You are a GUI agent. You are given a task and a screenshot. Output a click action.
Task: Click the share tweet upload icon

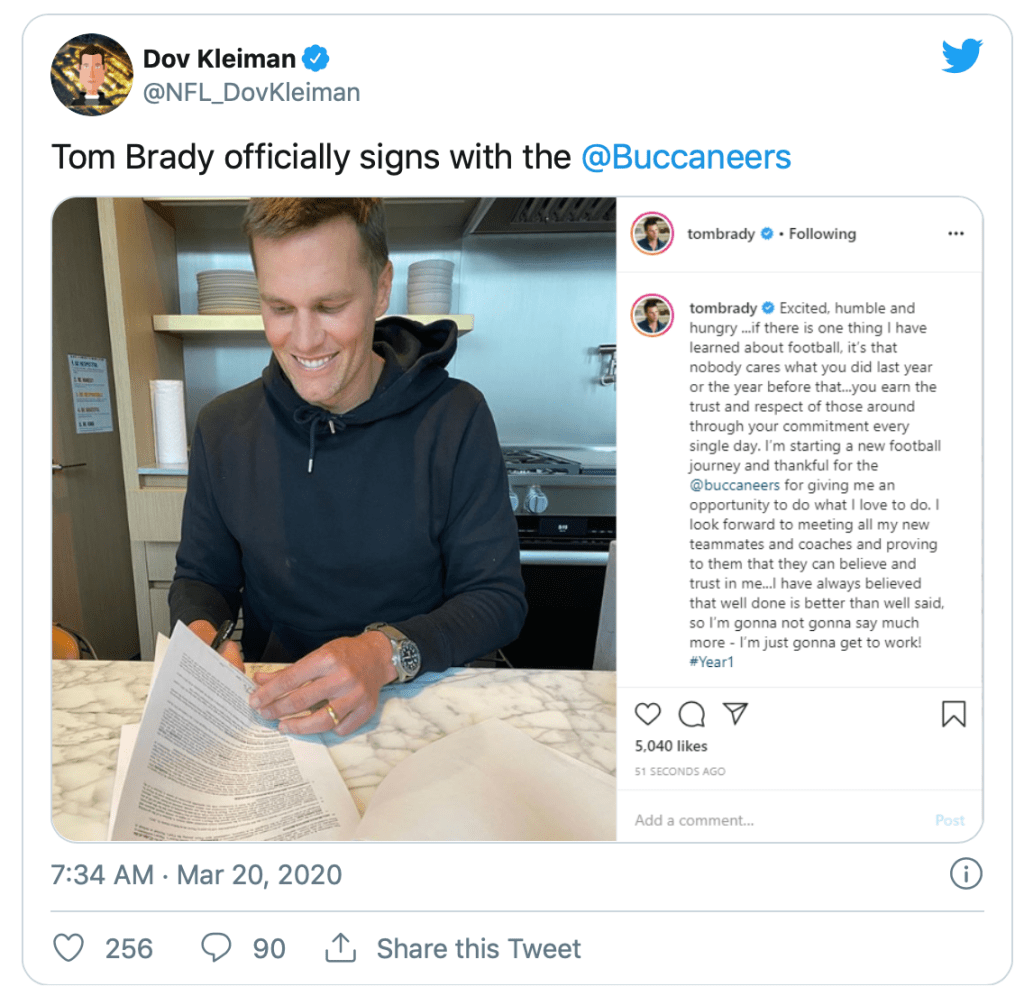pyautogui.click(x=341, y=948)
